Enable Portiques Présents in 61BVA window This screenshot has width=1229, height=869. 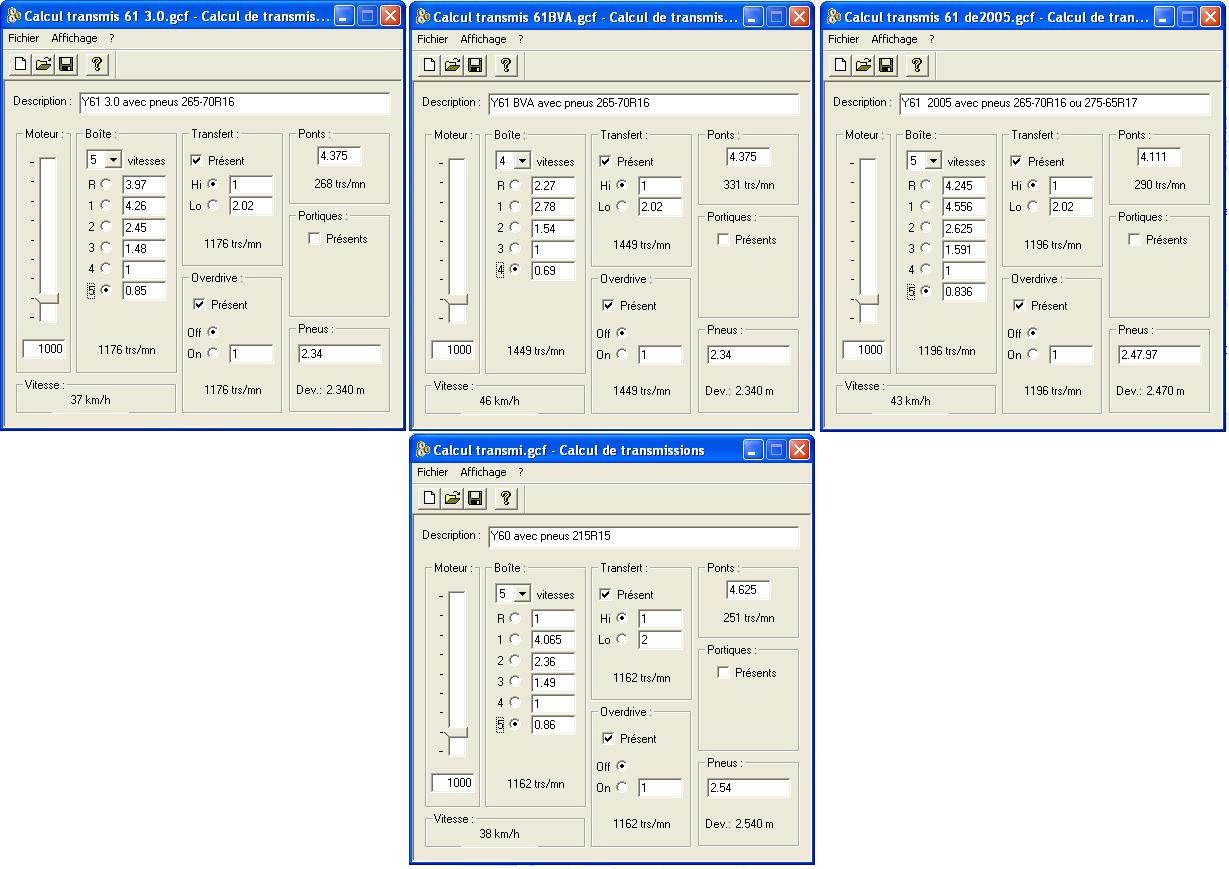723,239
